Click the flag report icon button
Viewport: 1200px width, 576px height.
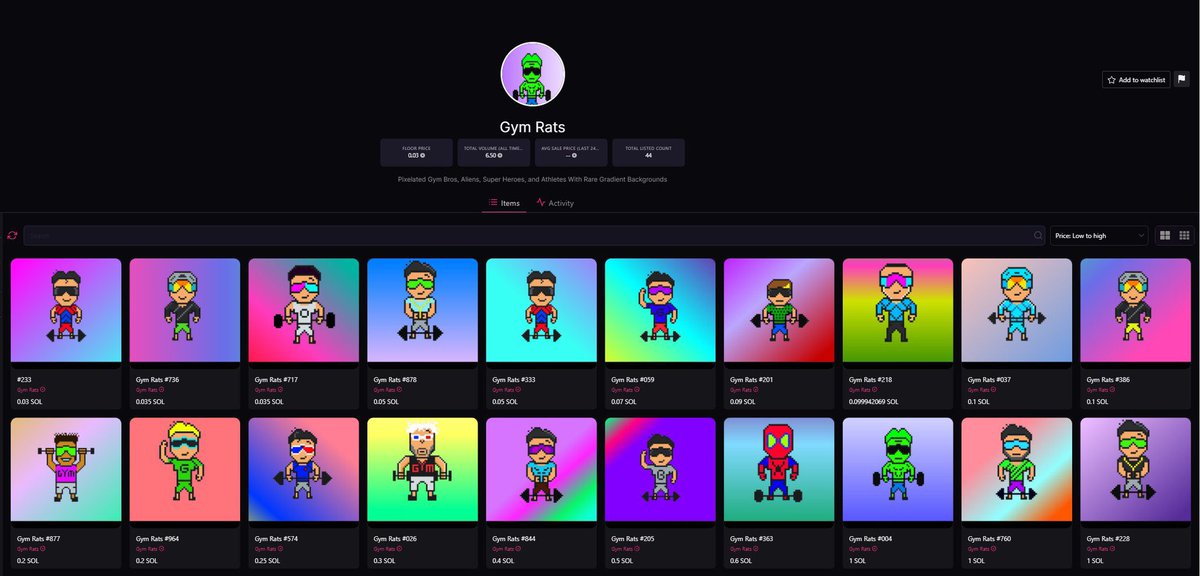[x=1181, y=79]
